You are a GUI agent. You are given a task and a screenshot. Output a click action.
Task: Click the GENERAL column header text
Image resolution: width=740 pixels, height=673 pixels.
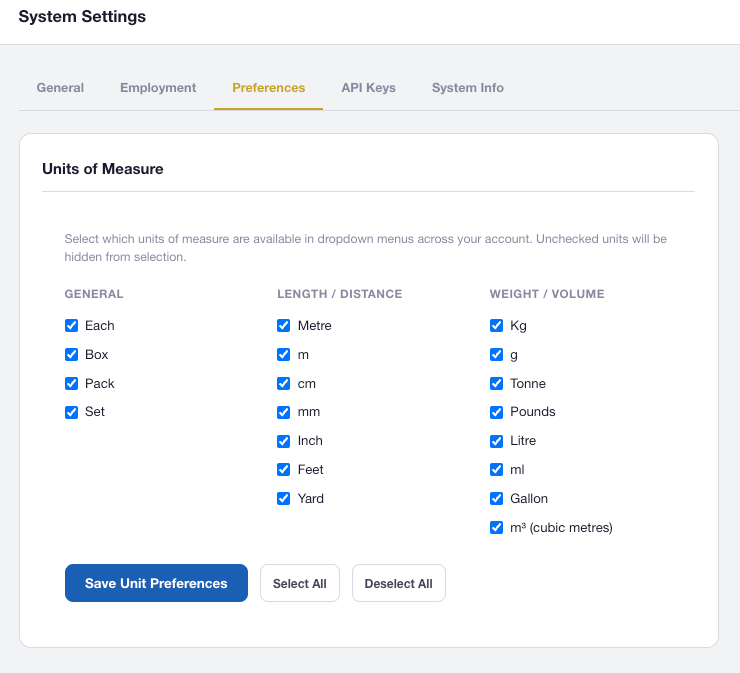click(94, 294)
